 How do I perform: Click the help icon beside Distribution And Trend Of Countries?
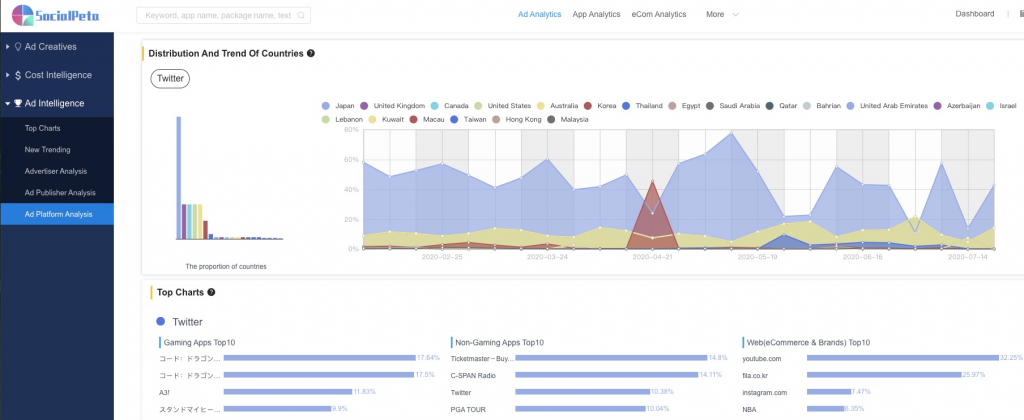click(311, 54)
